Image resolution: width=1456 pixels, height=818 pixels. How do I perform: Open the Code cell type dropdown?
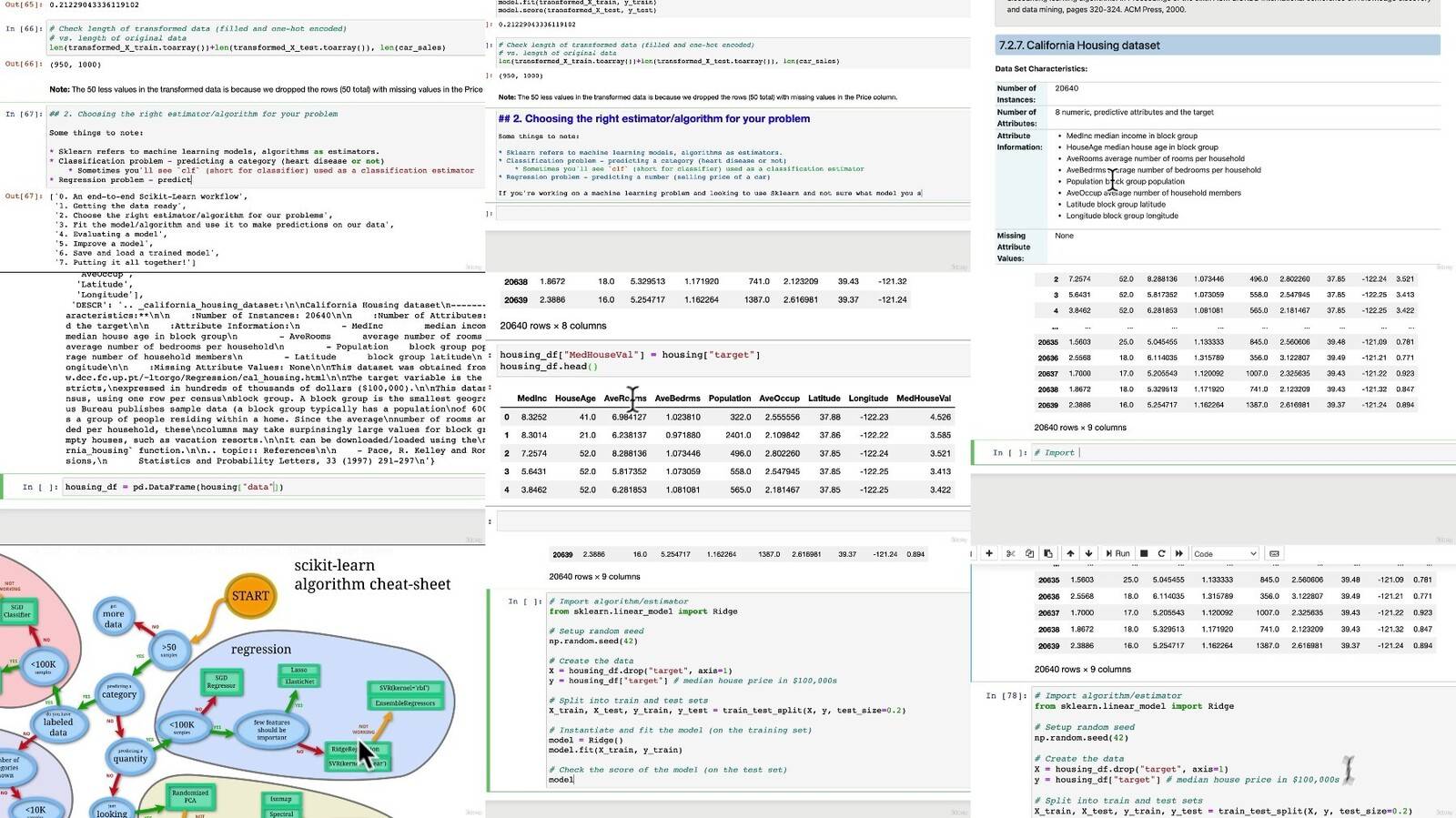pos(1225,553)
